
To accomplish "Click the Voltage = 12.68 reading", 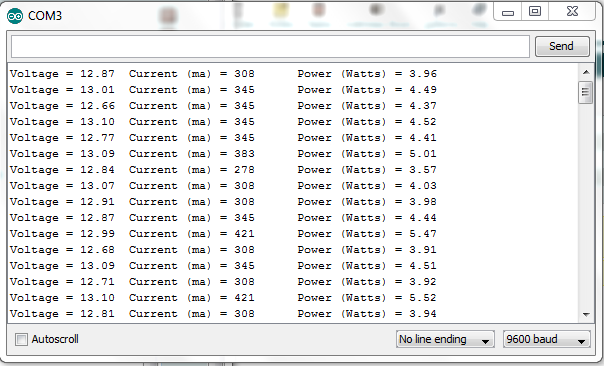I will [x=62, y=250].
